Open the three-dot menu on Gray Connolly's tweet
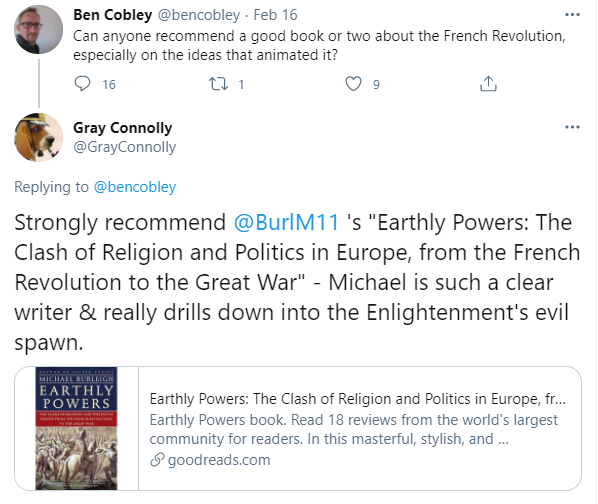Screen dimensions: 598x504 pyautogui.click(x=572, y=127)
